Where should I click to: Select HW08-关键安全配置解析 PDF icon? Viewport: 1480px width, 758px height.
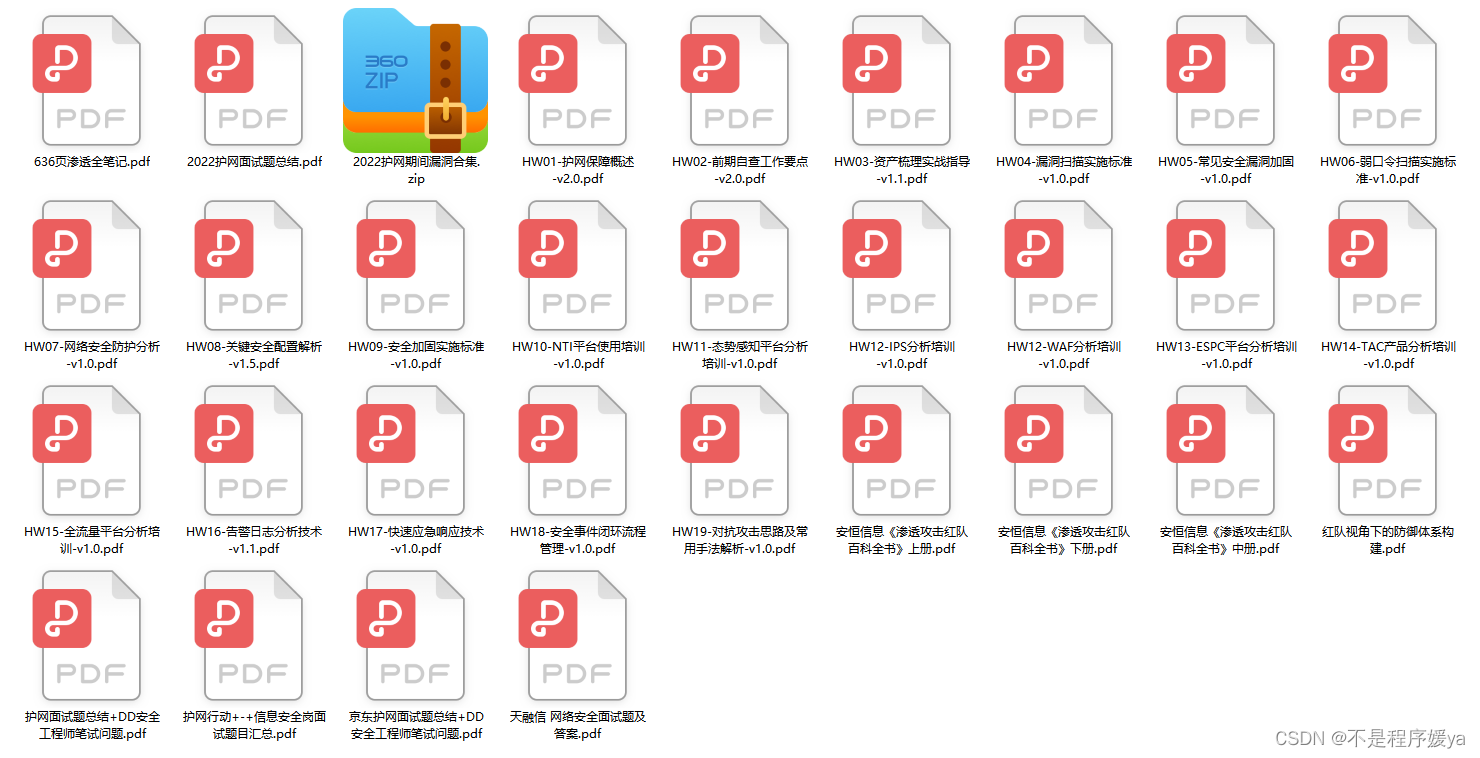point(248,265)
